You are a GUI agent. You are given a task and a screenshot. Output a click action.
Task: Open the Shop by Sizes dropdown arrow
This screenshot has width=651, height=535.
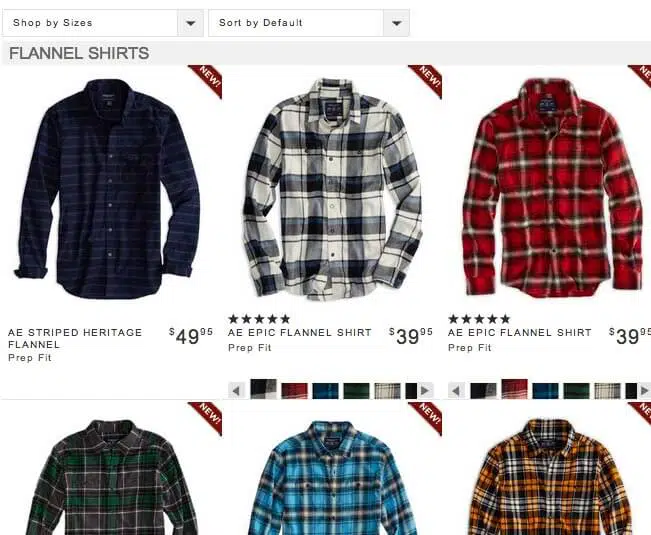point(191,23)
